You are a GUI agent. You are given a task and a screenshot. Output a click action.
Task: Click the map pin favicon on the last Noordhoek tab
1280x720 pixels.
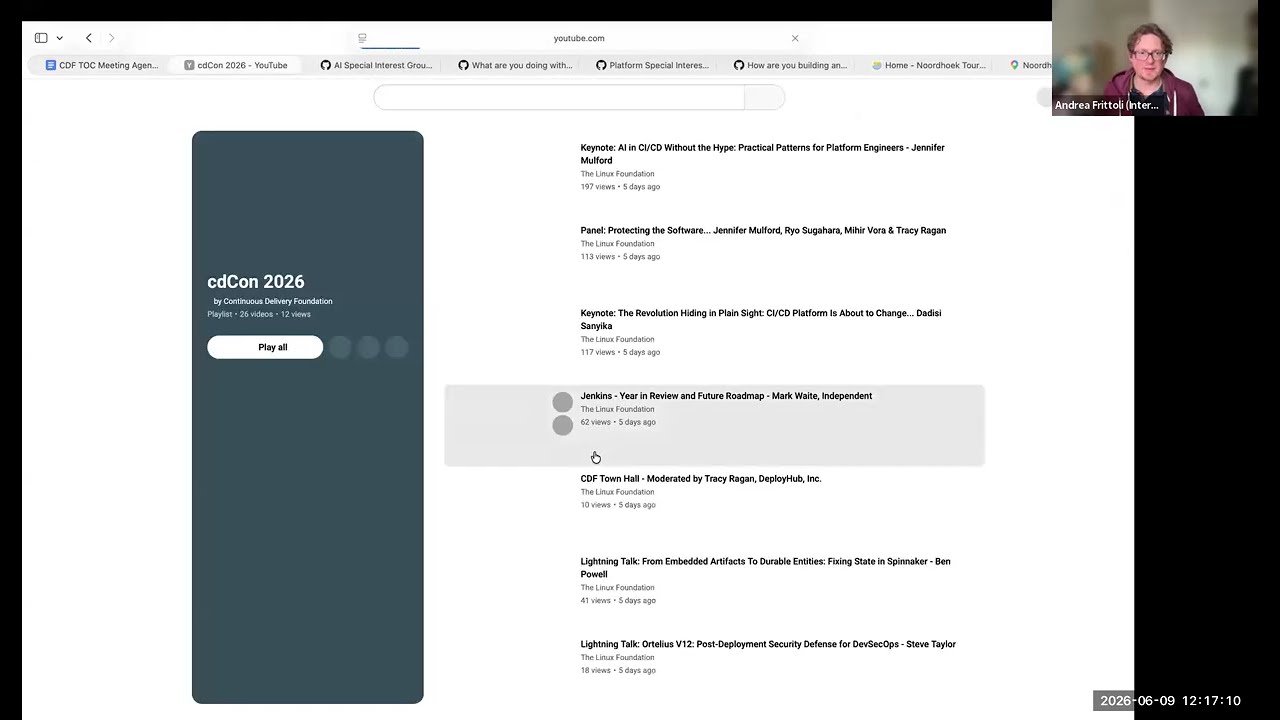[1014, 65]
